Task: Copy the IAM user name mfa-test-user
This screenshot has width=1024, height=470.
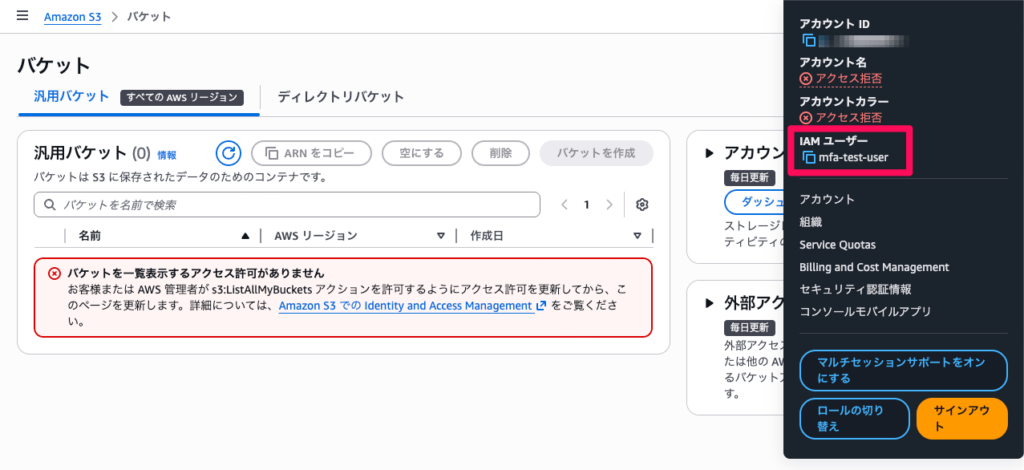Action: point(809,158)
